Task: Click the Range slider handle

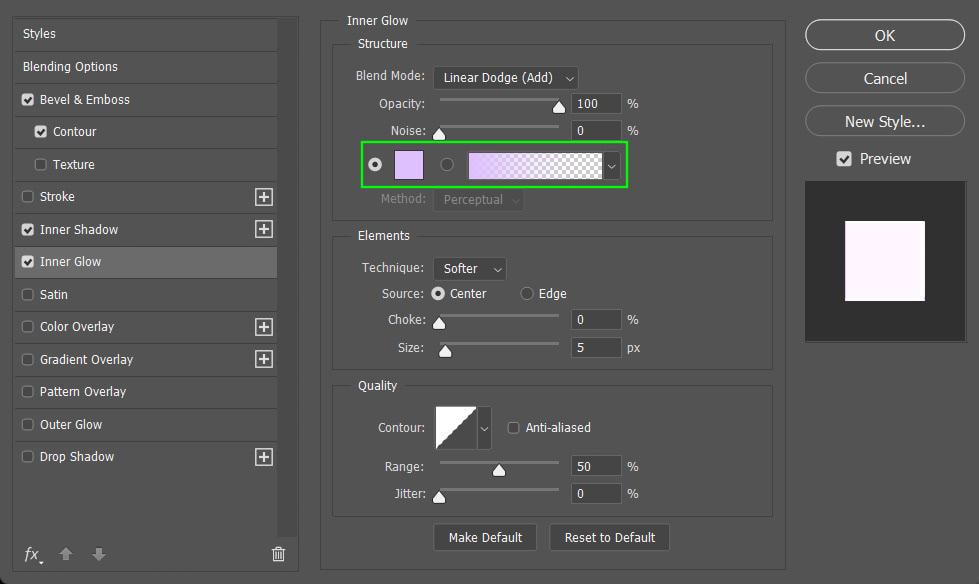Action: 498,470
